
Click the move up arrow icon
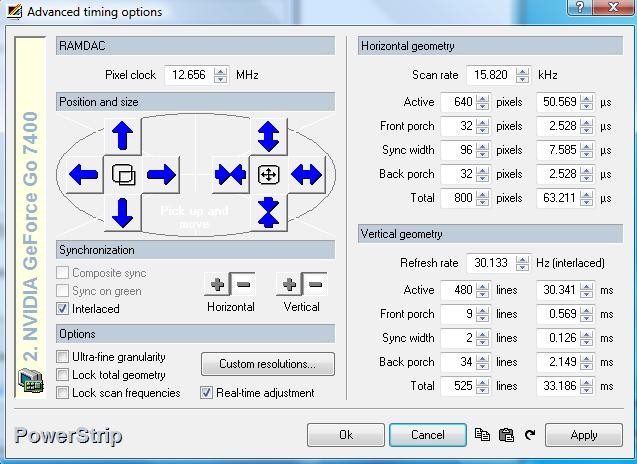click(122, 136)
